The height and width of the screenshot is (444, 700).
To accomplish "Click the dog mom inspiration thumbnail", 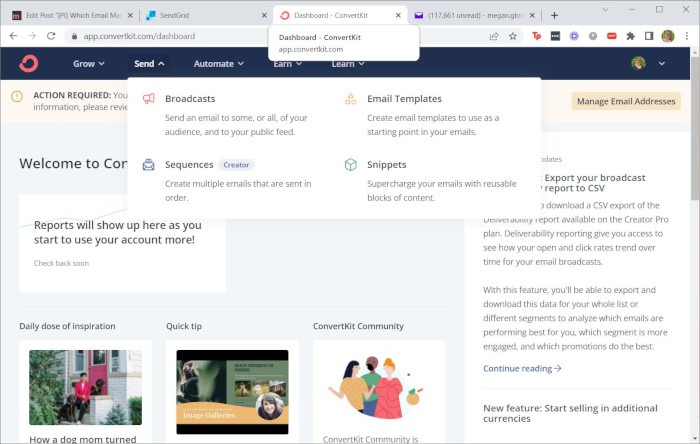I will 85,387.
